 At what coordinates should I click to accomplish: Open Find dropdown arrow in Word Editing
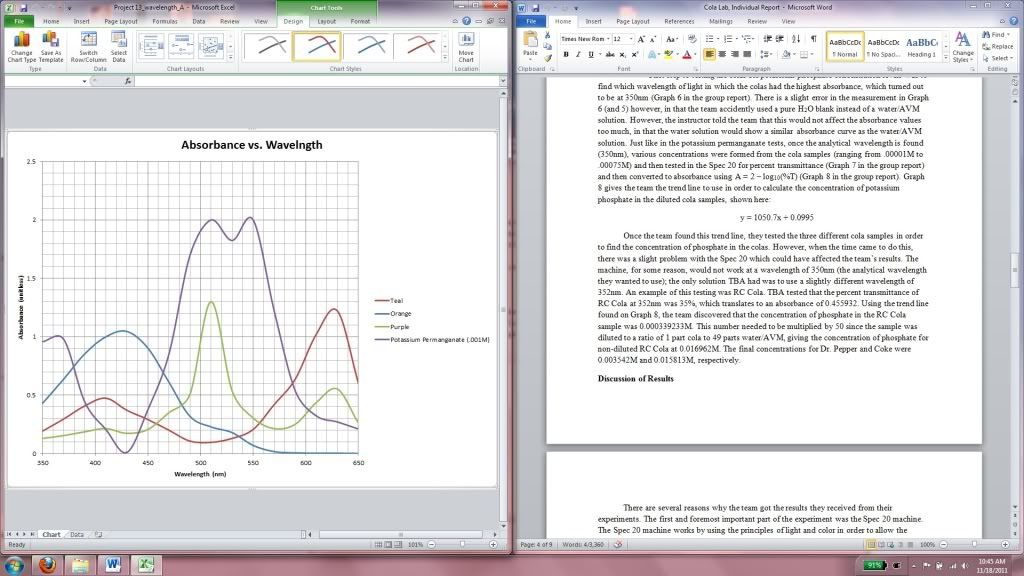[x=1010, y=35]
